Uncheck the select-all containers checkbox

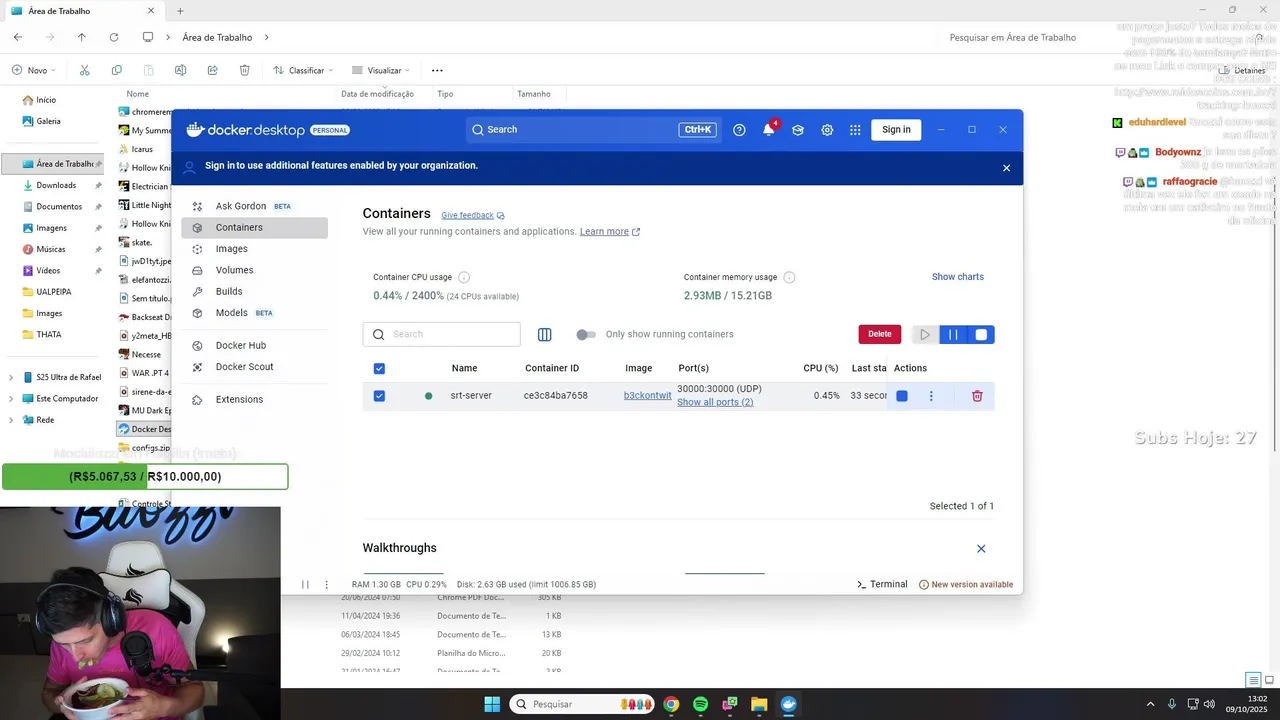tap(379, 368)
